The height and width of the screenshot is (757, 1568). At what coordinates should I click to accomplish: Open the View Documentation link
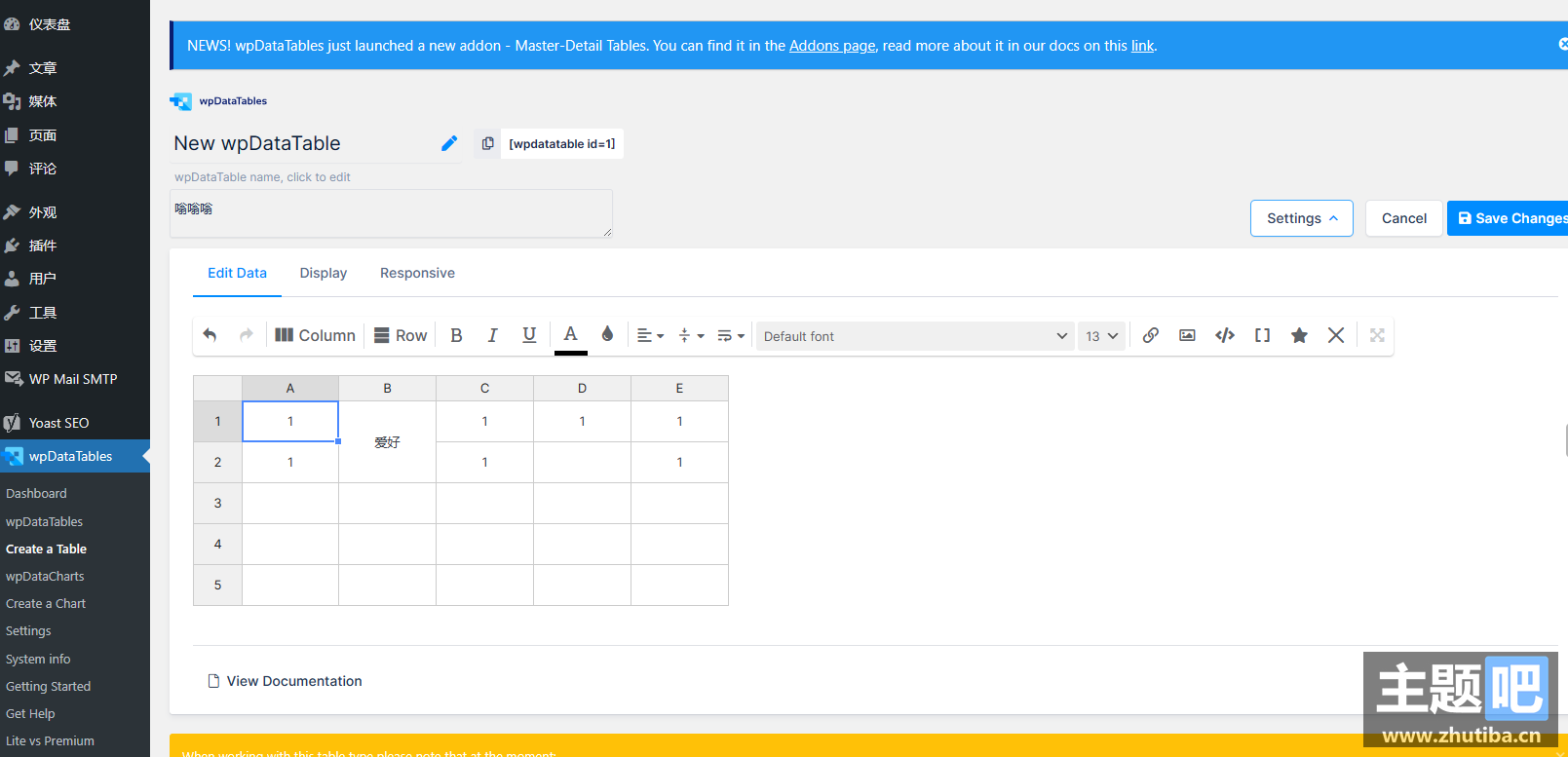click(x=285, y=681)
